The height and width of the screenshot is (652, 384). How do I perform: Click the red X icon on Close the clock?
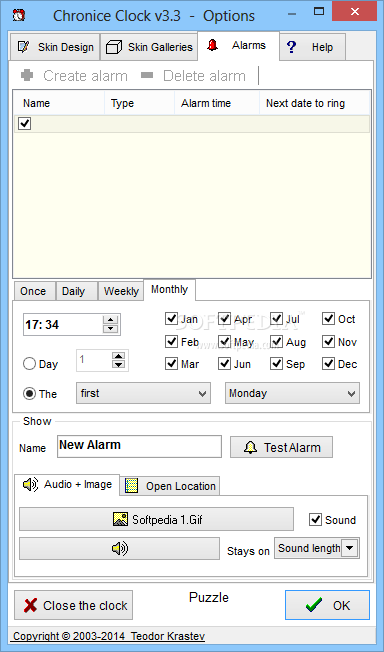(30, 605)
